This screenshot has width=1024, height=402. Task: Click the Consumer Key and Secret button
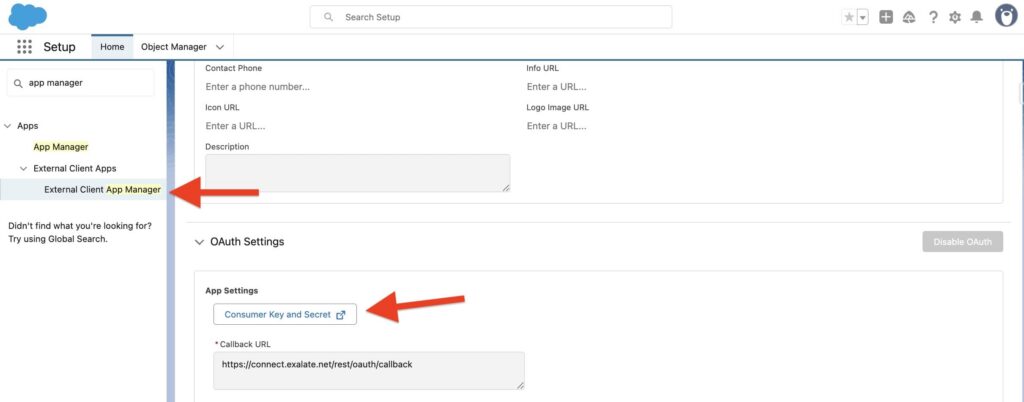[x=285, y=314]
